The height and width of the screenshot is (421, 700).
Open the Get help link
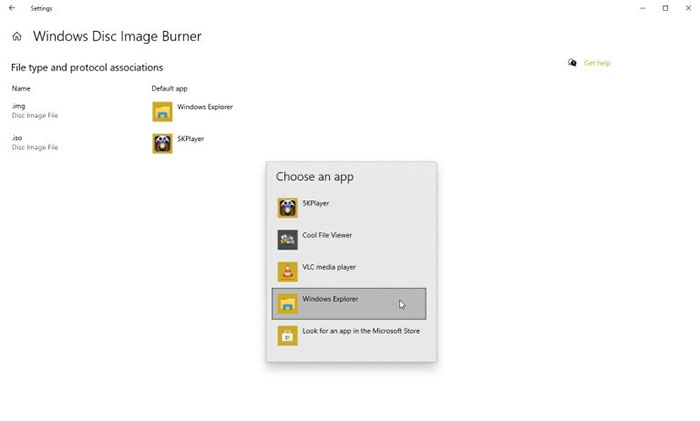tap(597, 63)
